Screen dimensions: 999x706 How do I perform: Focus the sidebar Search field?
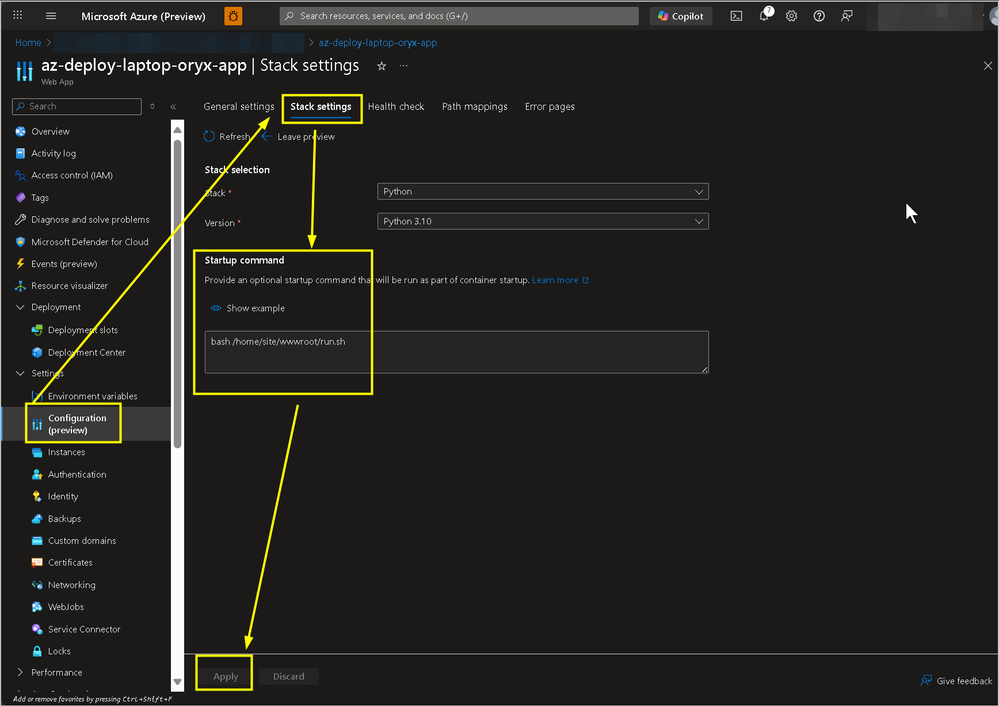[x=76, y=106]
